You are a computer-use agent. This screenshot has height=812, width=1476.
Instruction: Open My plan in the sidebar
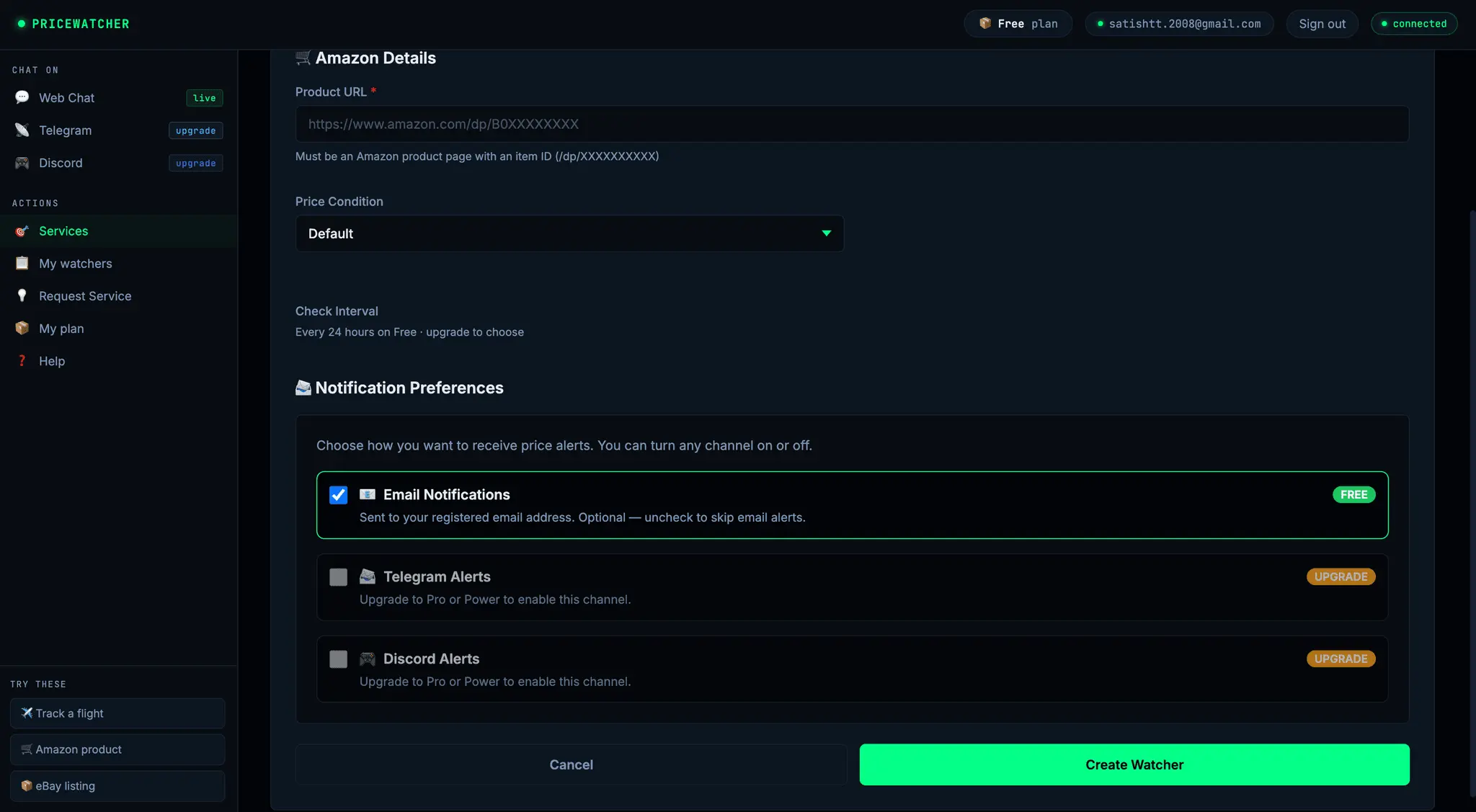pyautogui.click(x=119, y=329)
